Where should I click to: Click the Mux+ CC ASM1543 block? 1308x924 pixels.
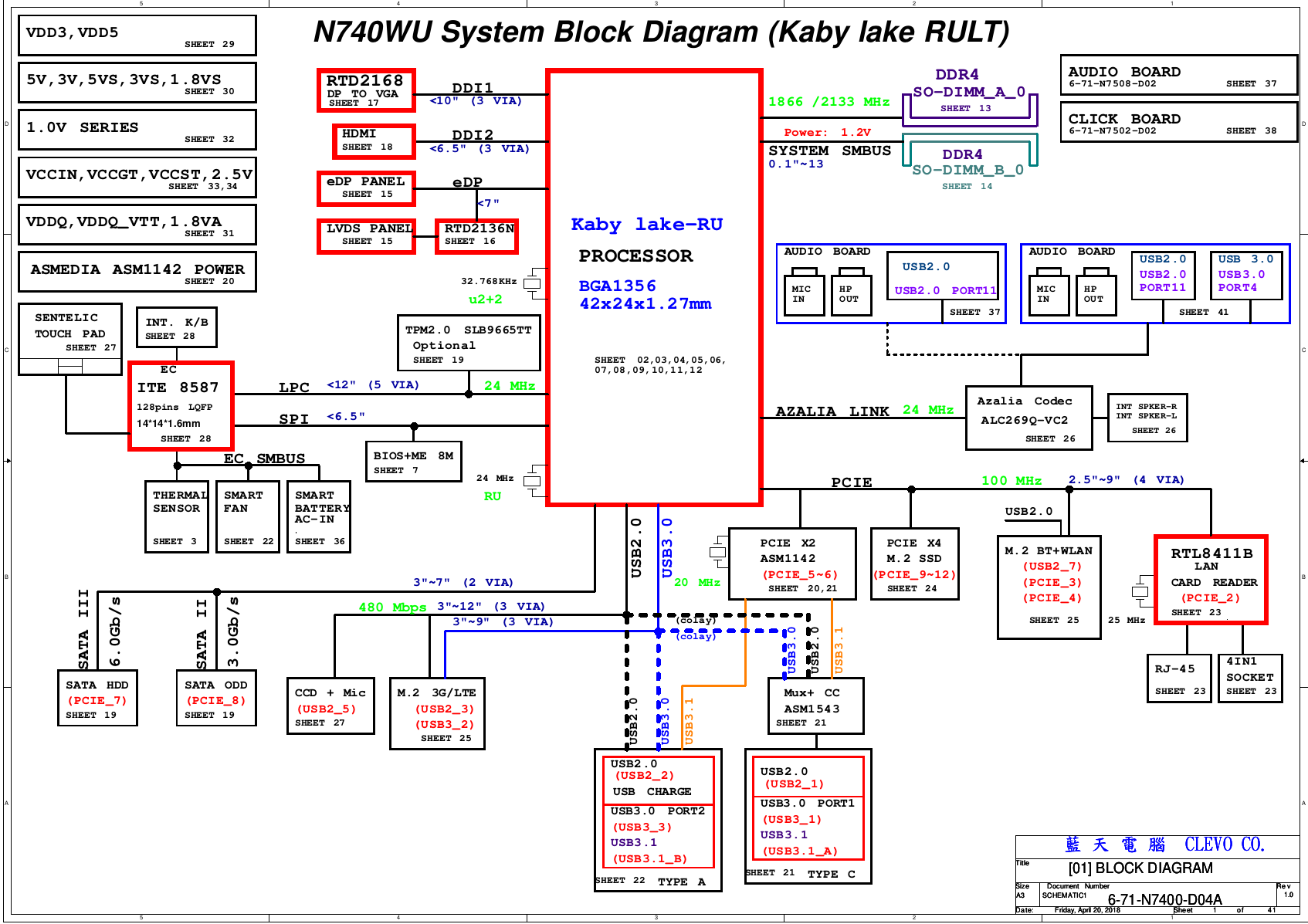(x=816, y=706)
